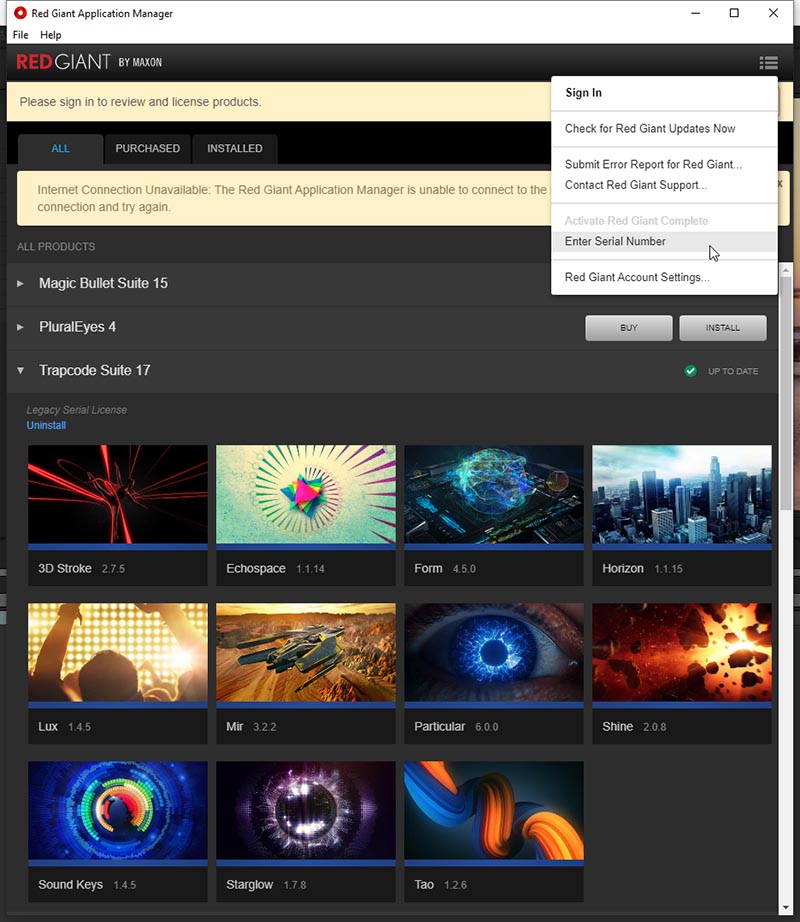800x922 pixels.
Task: Click the scrollbar up arrow
Action: 785,270
